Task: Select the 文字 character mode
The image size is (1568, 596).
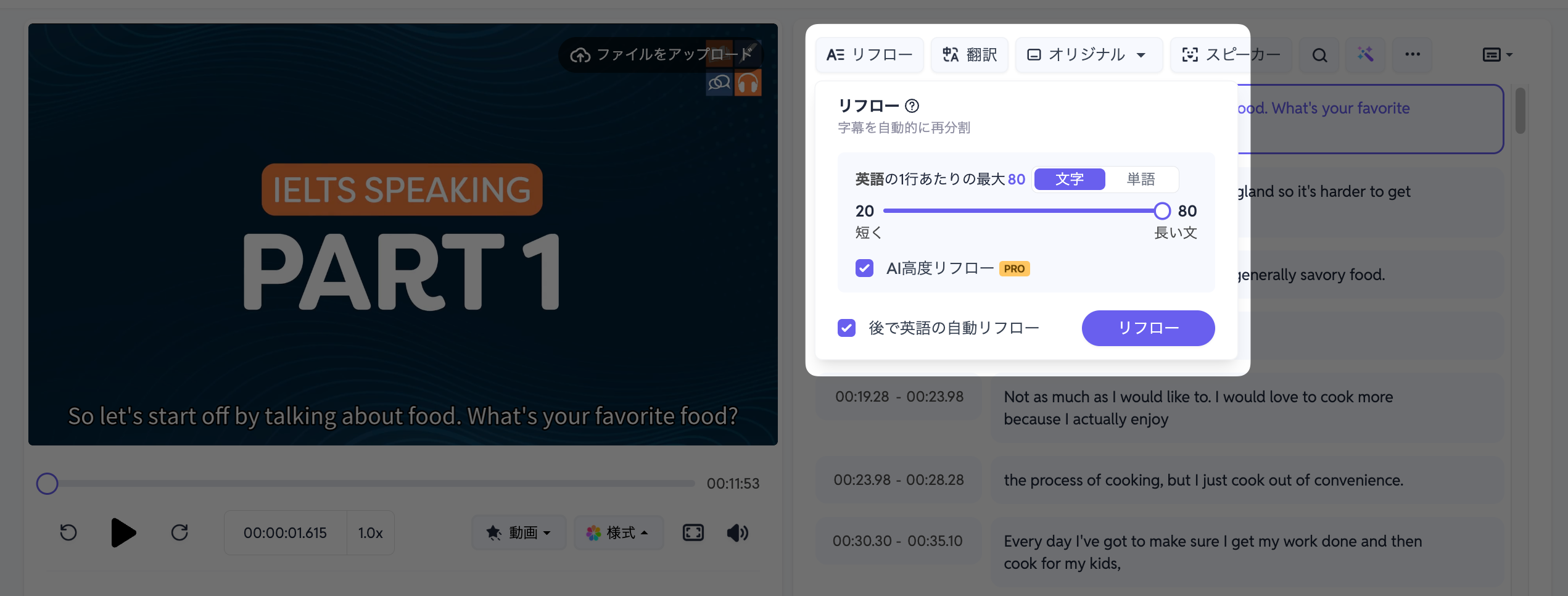Action: [x=1070, y=179]
